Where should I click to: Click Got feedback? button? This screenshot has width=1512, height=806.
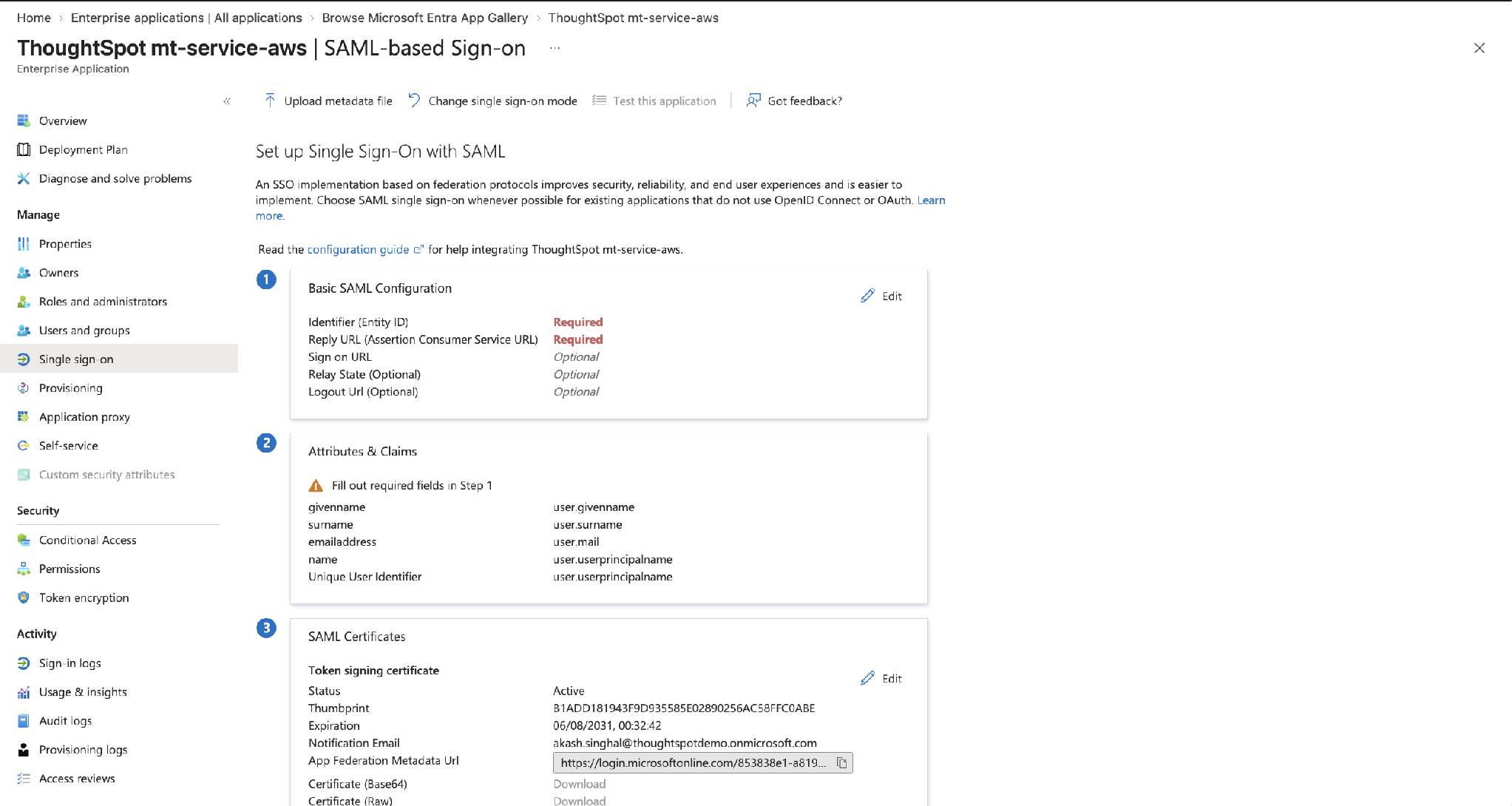point(794,101)
